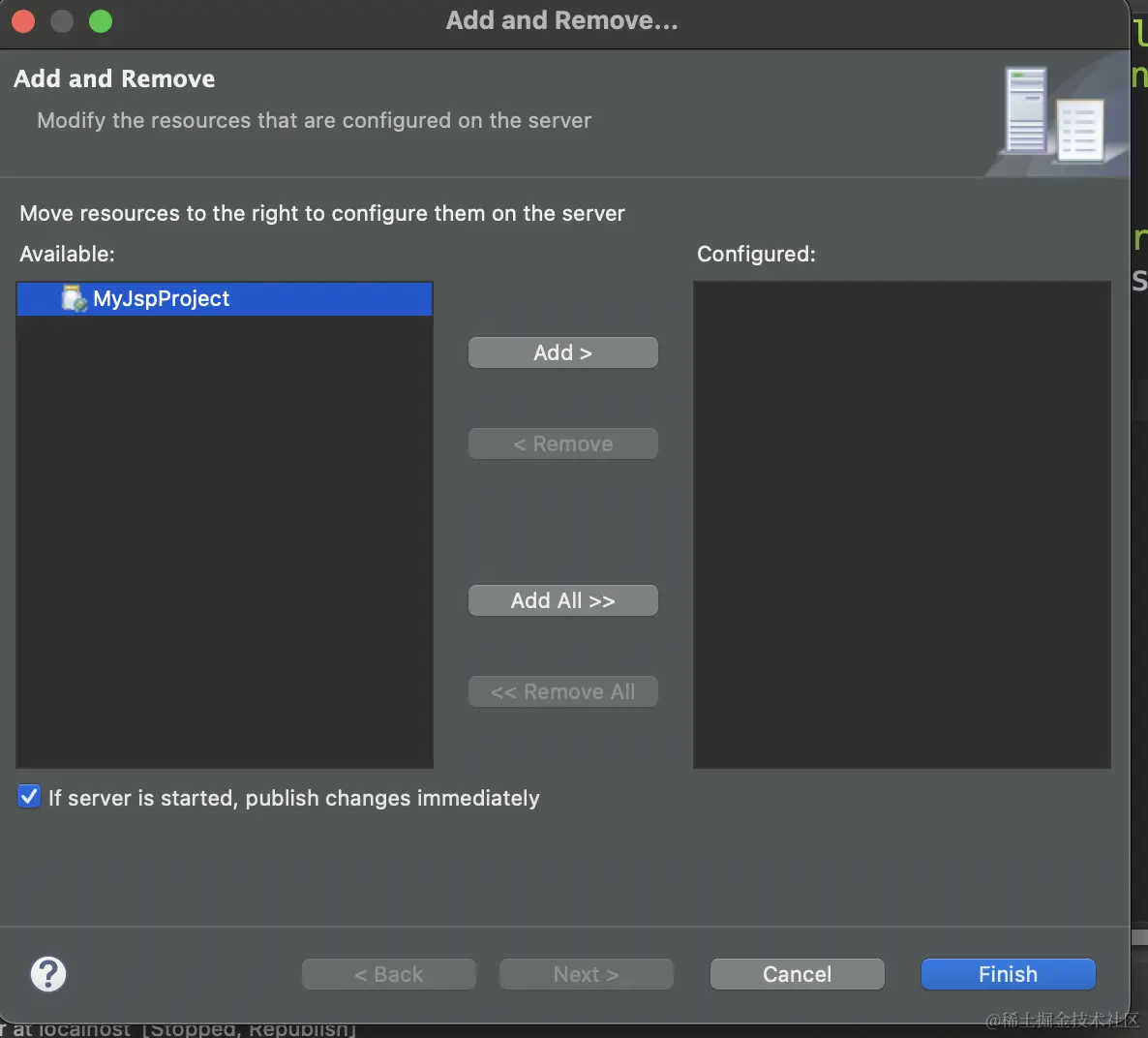This screenshot has width=1148, height=1038.
Task: Click the green zoom window button
Action: [101, 21]
